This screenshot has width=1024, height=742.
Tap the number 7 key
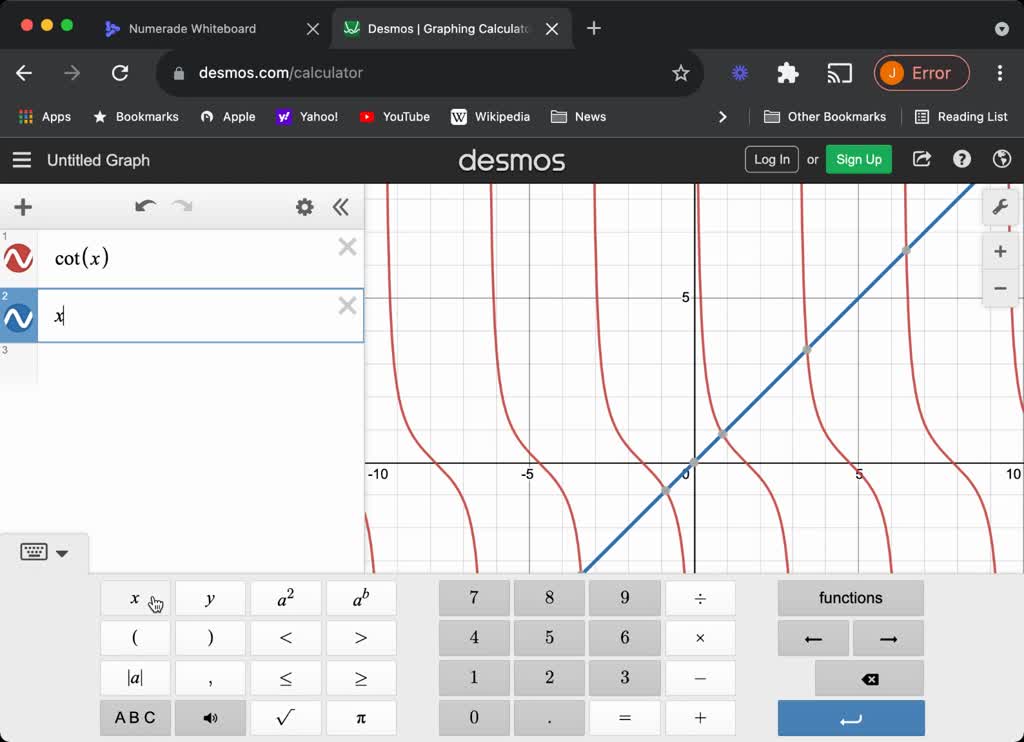pos(474,598)
